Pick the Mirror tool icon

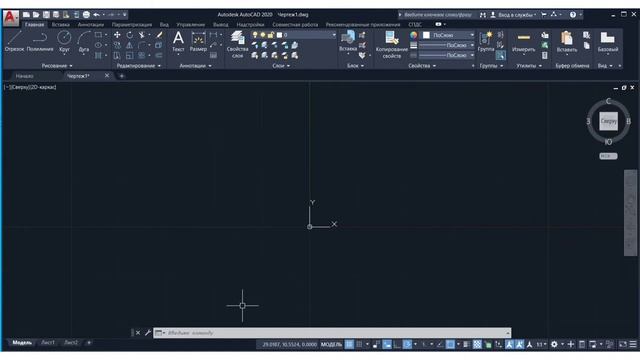129,45
